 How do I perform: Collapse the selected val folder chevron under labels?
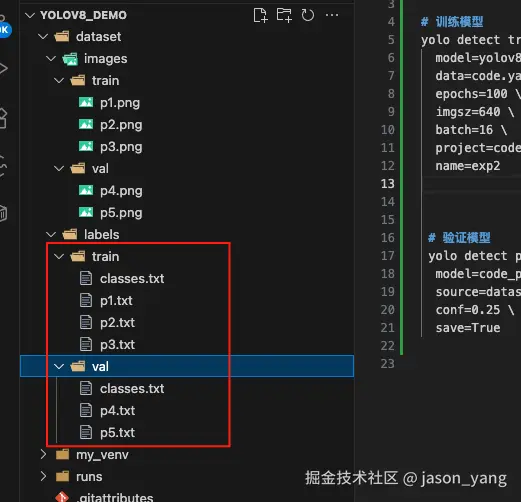(x=59, y=366)
